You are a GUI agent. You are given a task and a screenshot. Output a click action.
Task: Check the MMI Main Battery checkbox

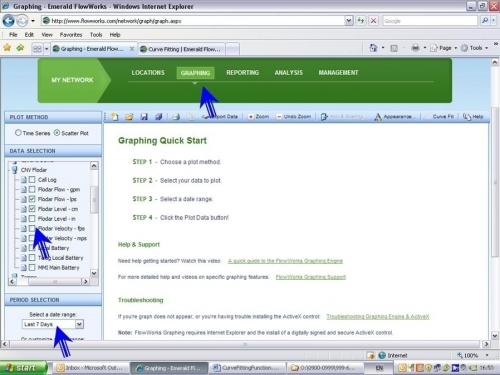pos(32,268)
